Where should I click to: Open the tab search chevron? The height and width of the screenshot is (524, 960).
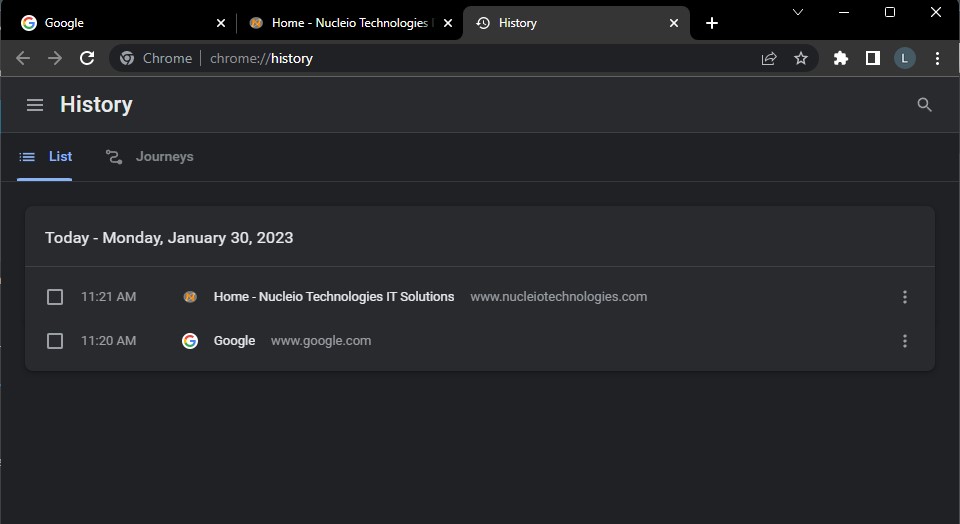coord(798,12)
